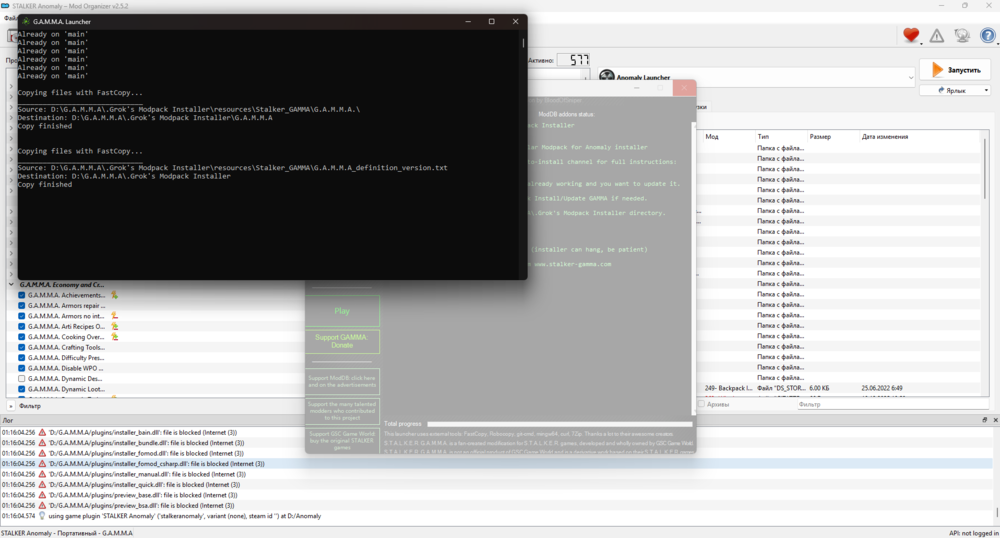
Task: Click API: not logged in status text
Action: [973, 533]
